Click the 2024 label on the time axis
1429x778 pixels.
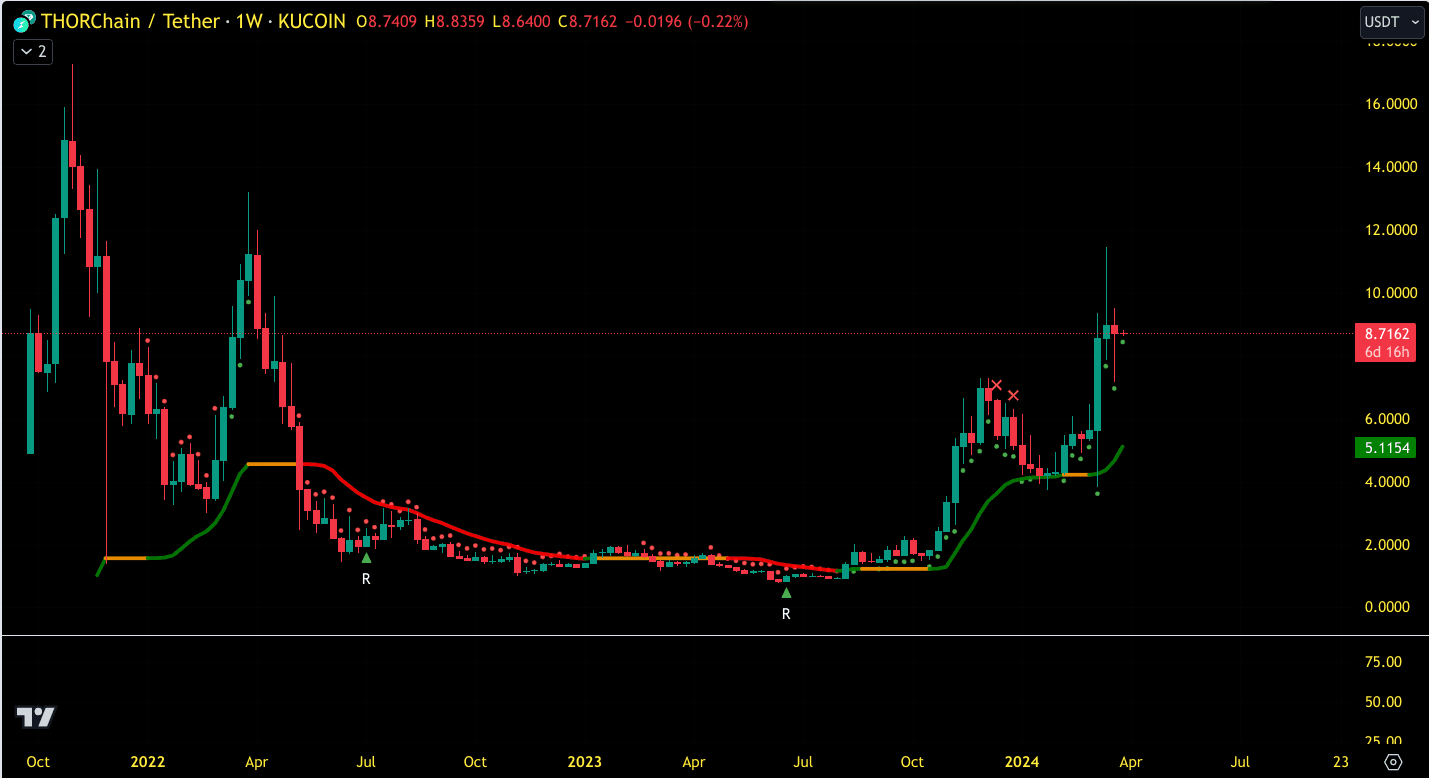tap(1022, 762)
